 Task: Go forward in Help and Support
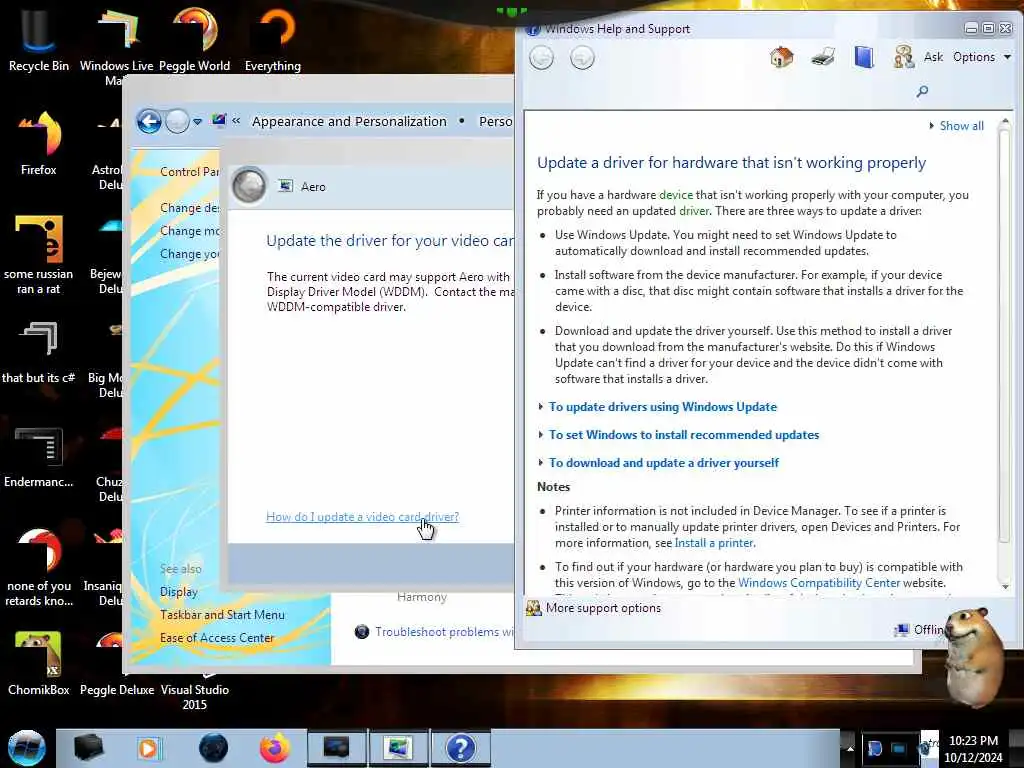coord(582,58)
